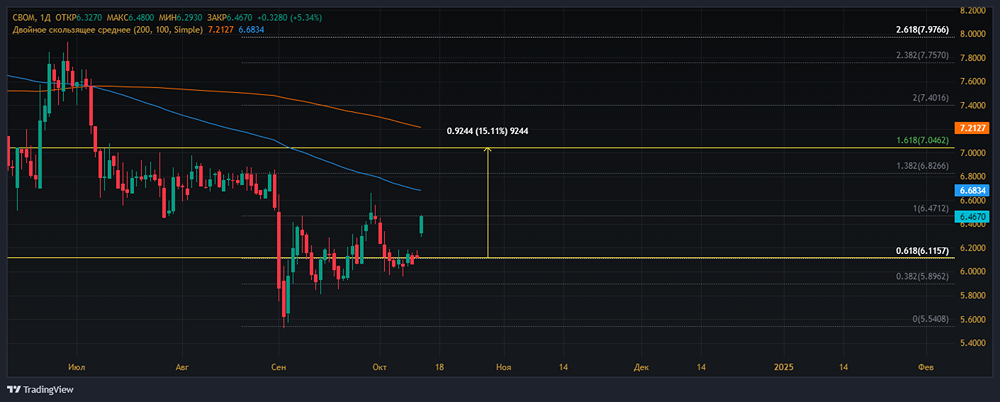Click the 1.618(7.0462) Fibonacci label
This screenshot has height=402, width=1000.
(922, 140)
